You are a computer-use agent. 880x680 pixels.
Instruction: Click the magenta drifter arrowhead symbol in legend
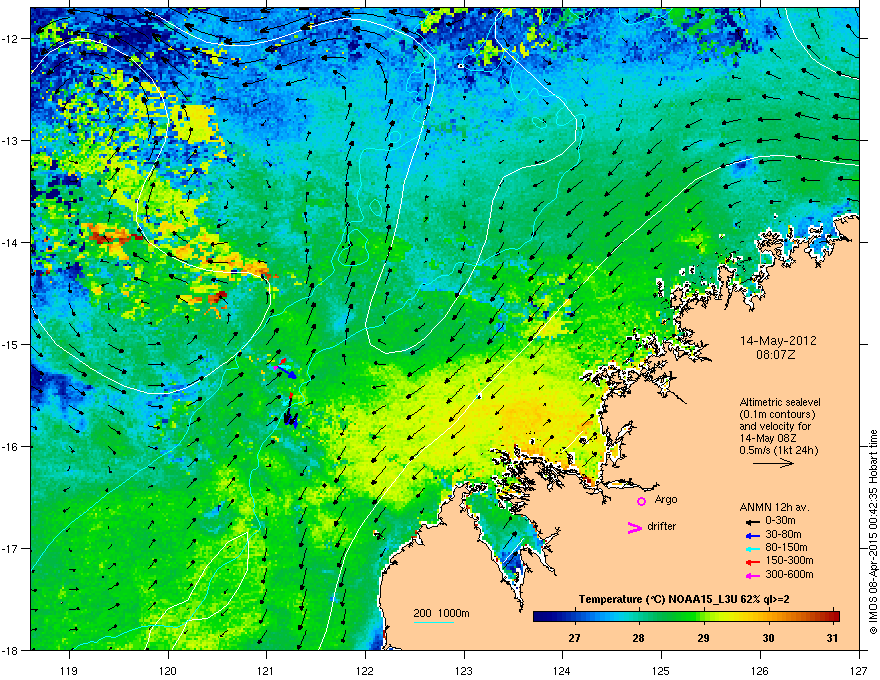point(635,527)
